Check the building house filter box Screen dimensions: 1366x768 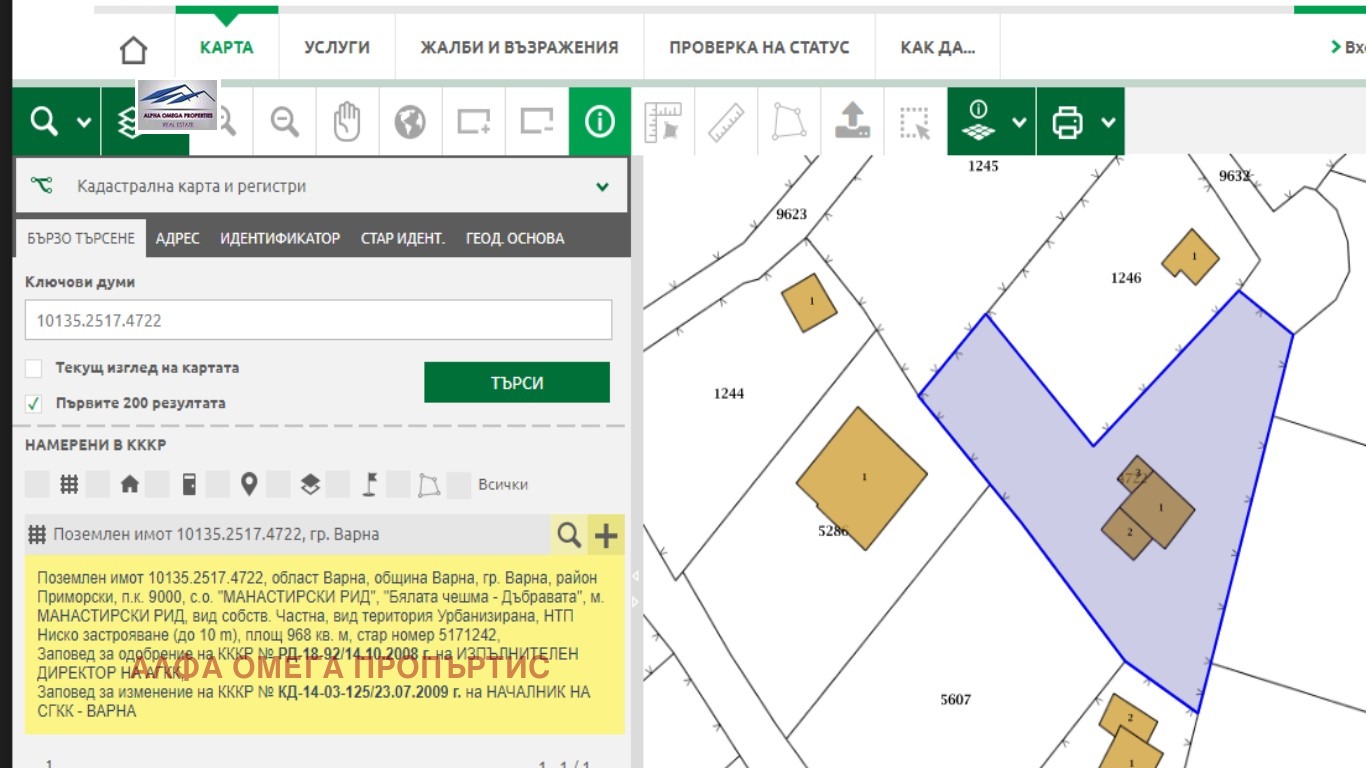pyautogui.click(x=98, y=485)
